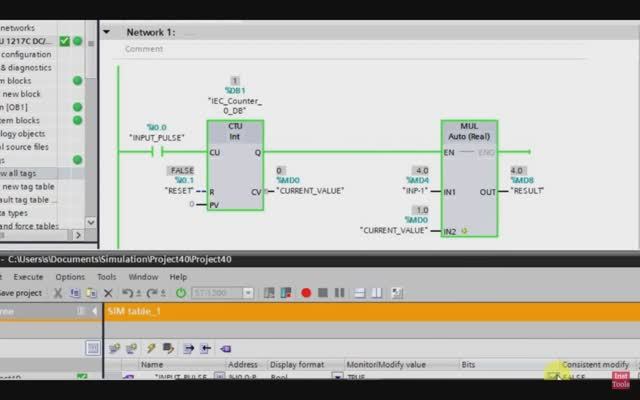Screen dimensions: 640x400
Task: Click the stacked tags load icon
Action: (x=168, y=348)
